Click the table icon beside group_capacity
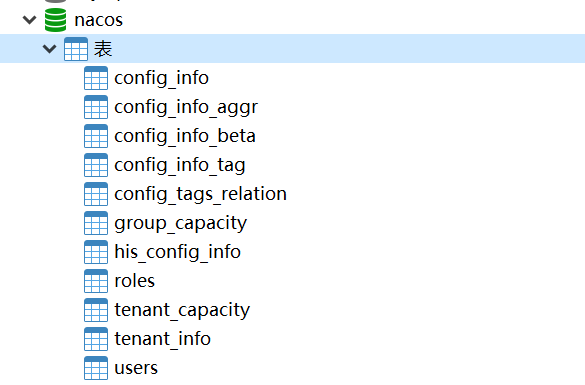Image resolution: width=585 pixels, height=385 pixels. point(96,223)
